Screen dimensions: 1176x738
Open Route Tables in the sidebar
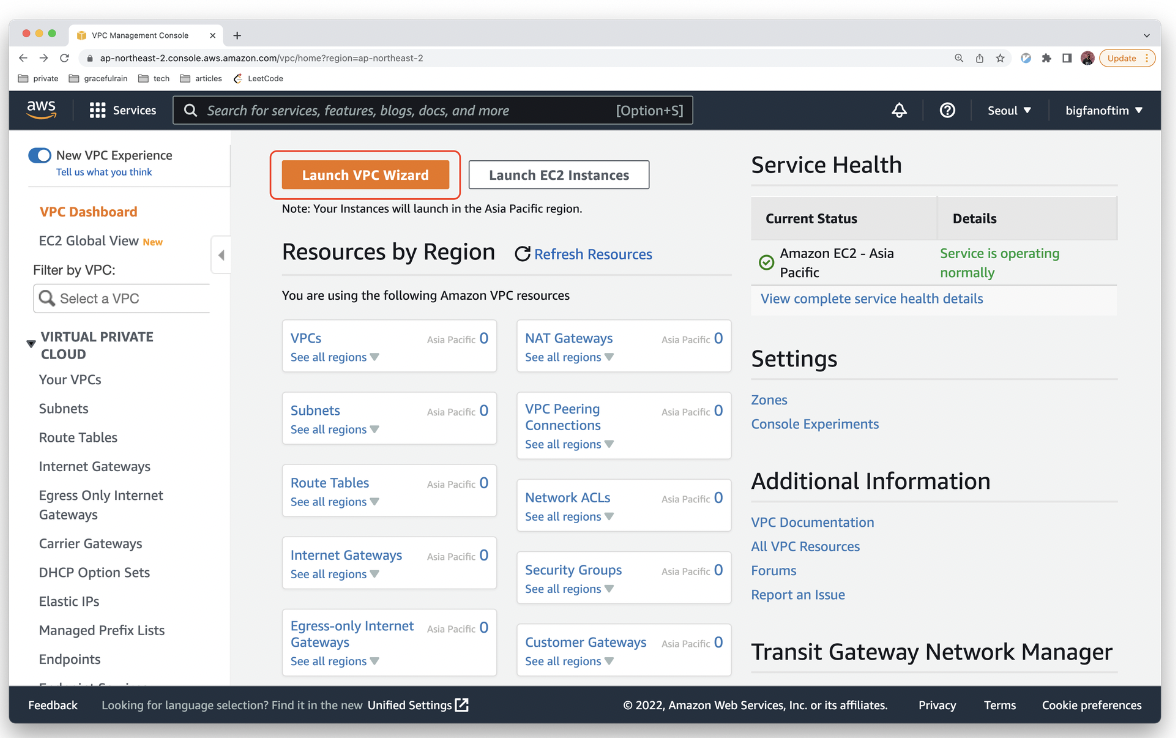78,437
